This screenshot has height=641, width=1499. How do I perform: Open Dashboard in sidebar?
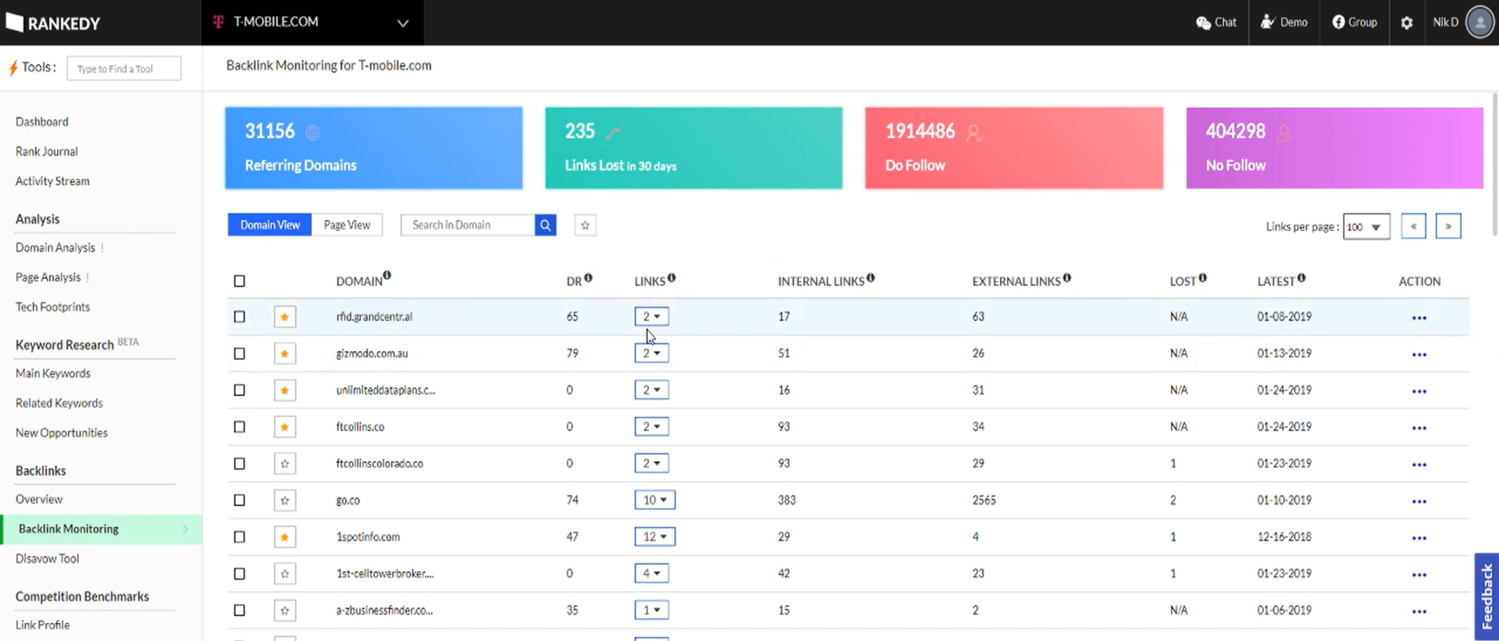coord(42,122)
